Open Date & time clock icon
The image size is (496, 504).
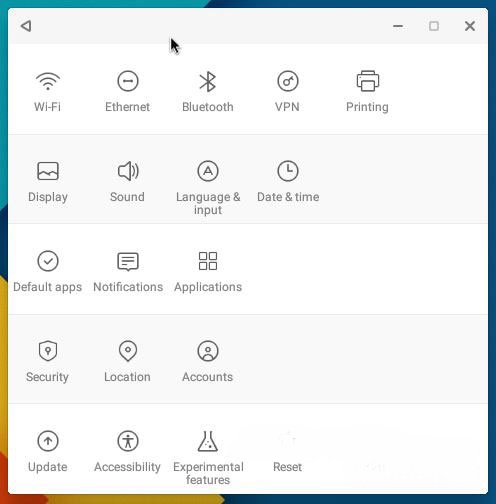[x=288, y=171]
